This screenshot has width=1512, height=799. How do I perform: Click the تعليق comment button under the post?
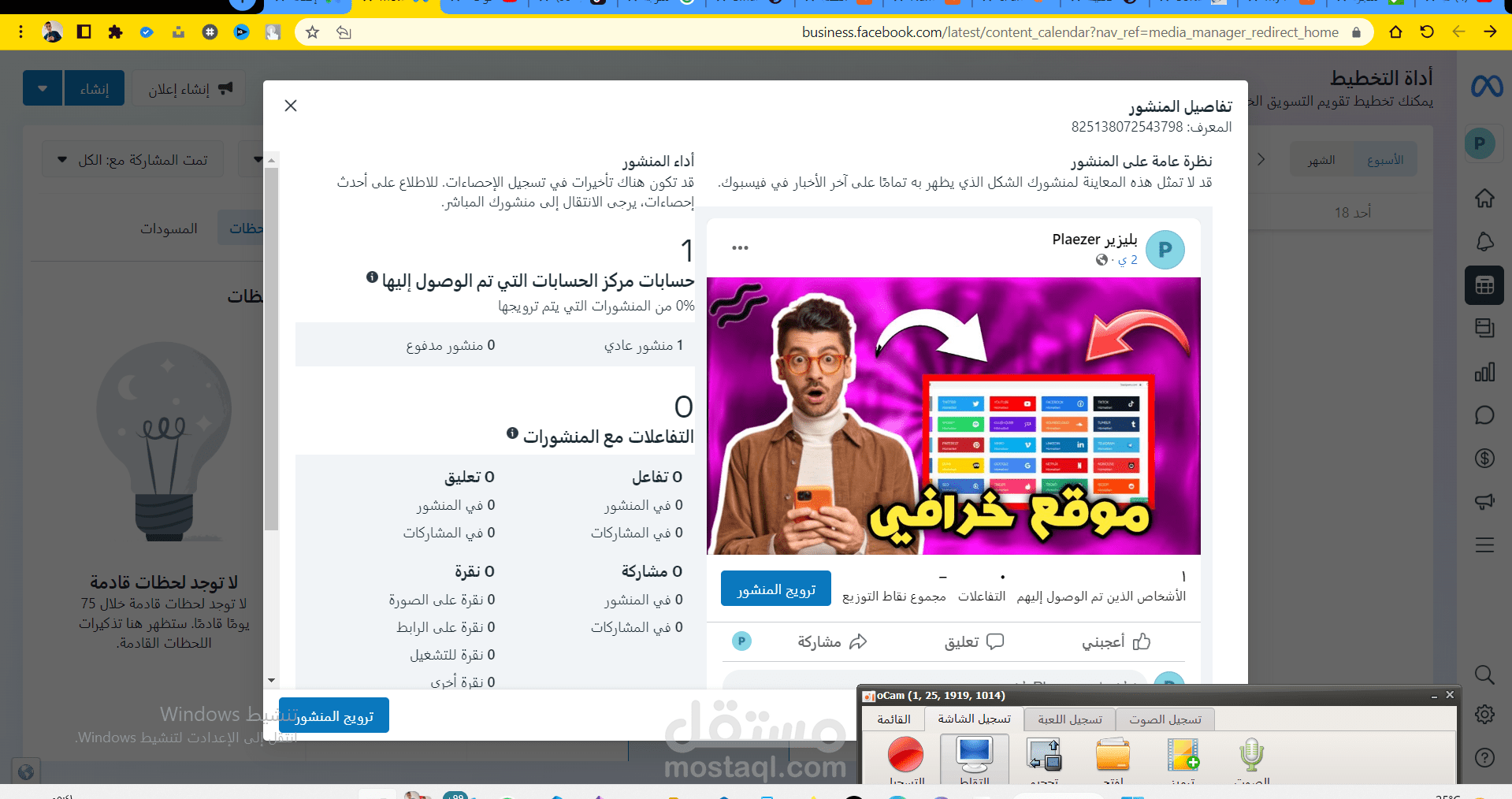click(x=974, y=641)
